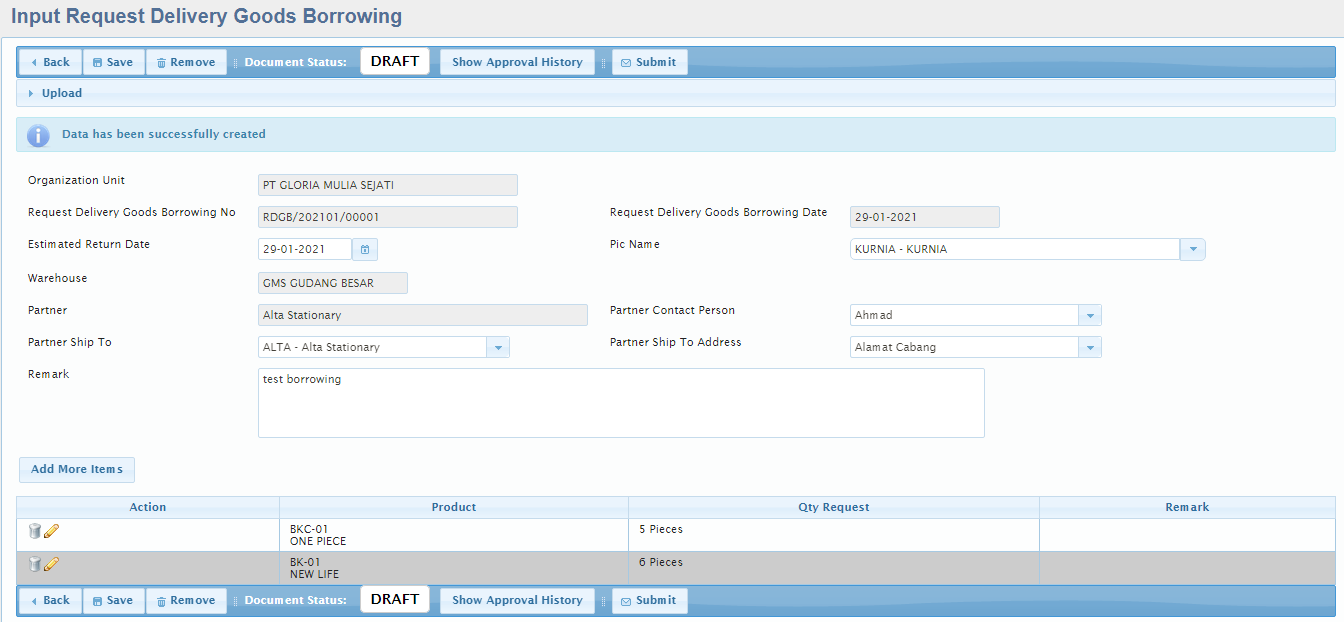Open the Partner Ship To Address dropdown
Viewport: 1344px width, 622px height.
point(1090,347)
